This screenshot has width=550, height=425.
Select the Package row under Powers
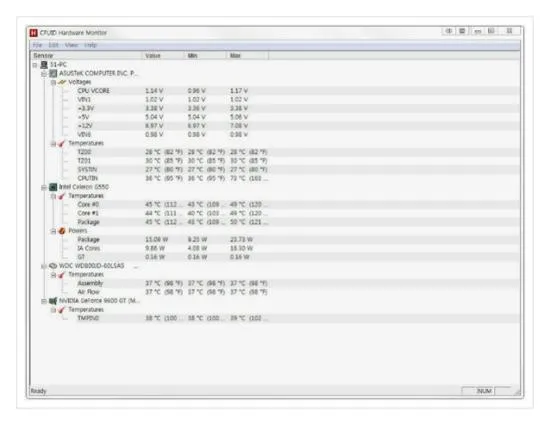coord(275,240)
